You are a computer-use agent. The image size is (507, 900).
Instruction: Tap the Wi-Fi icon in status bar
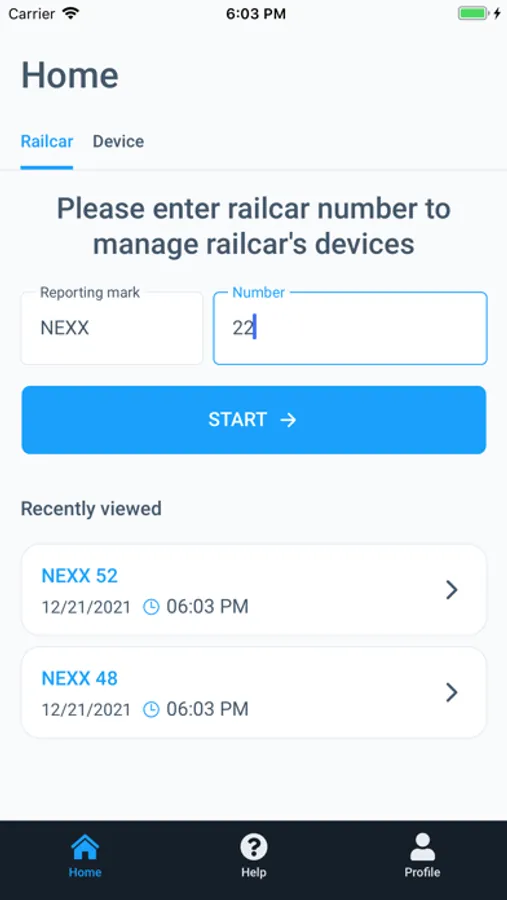coord(71,14)
